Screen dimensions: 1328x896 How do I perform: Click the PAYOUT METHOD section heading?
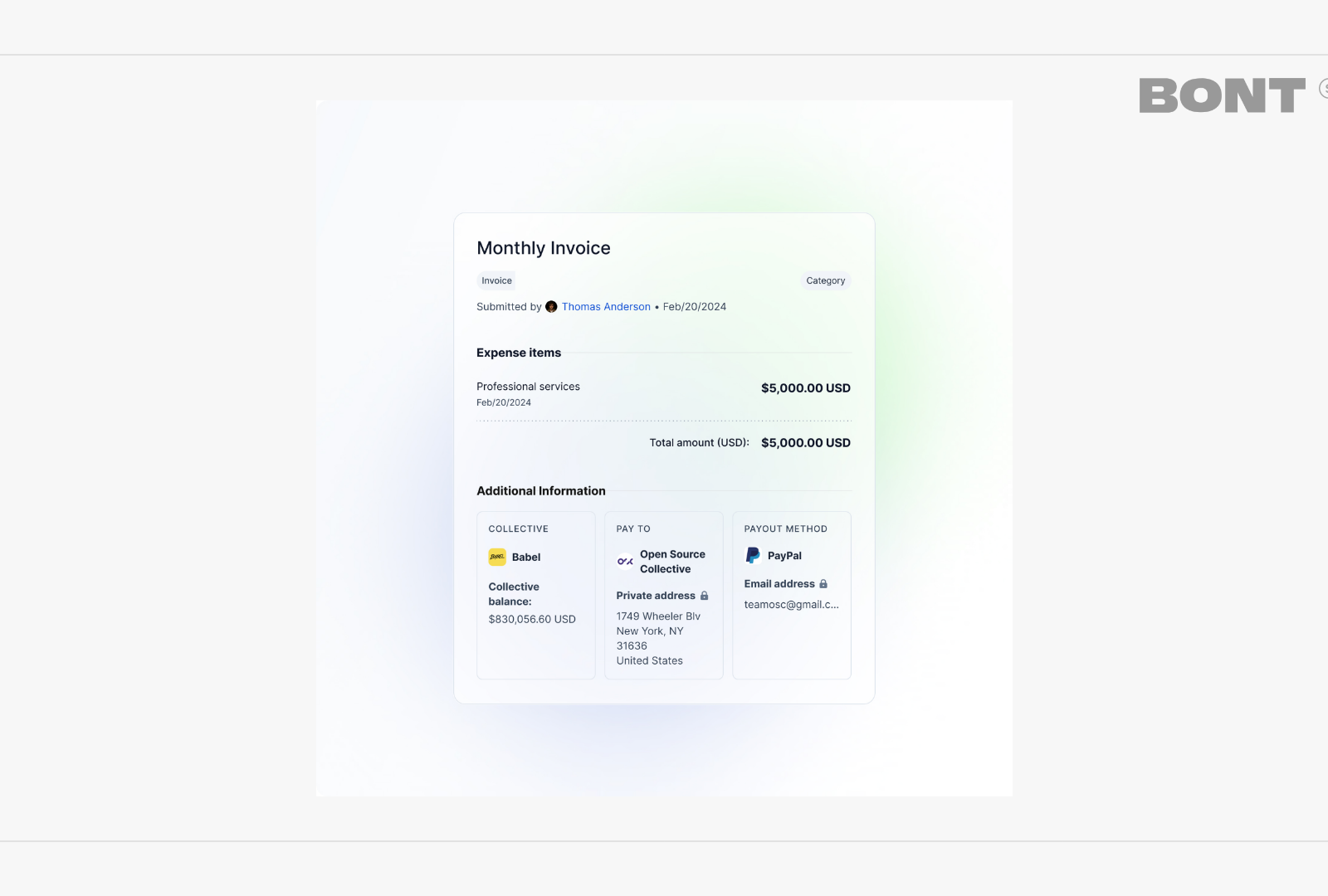coord(784,528)
